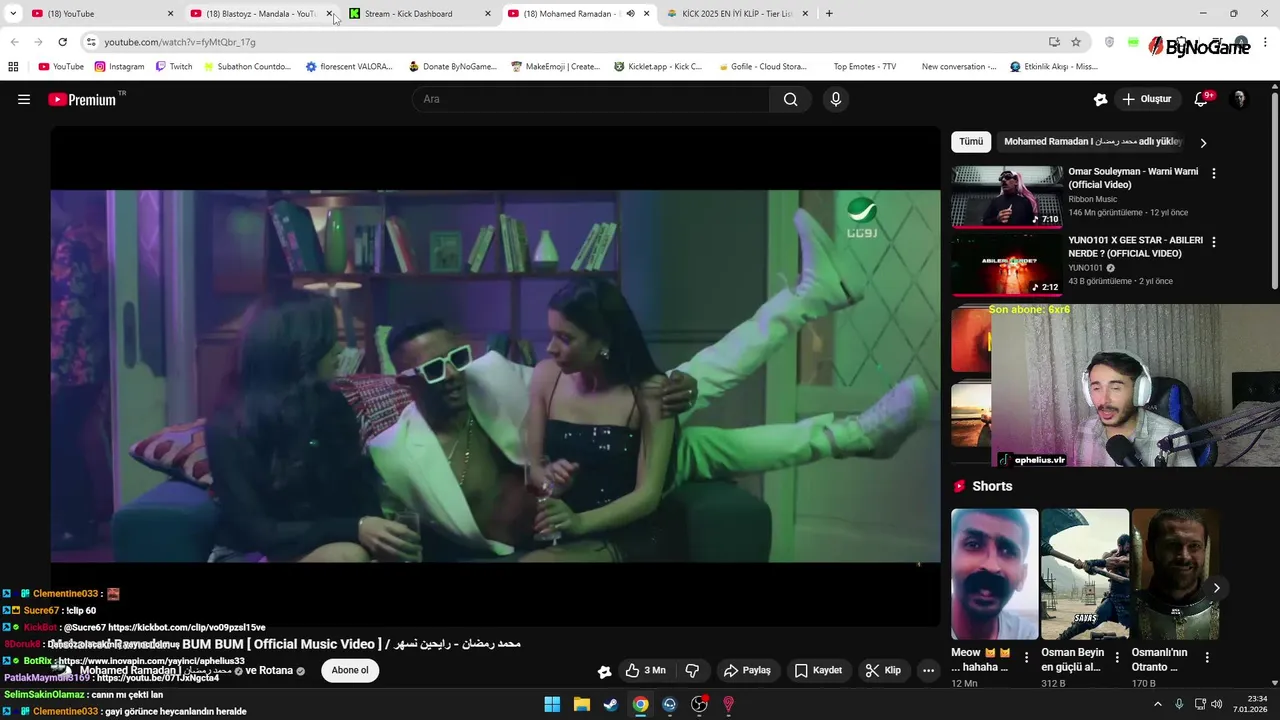Open options for Meow short
Screen dimensions: 1280x720
click(1026, 658)
